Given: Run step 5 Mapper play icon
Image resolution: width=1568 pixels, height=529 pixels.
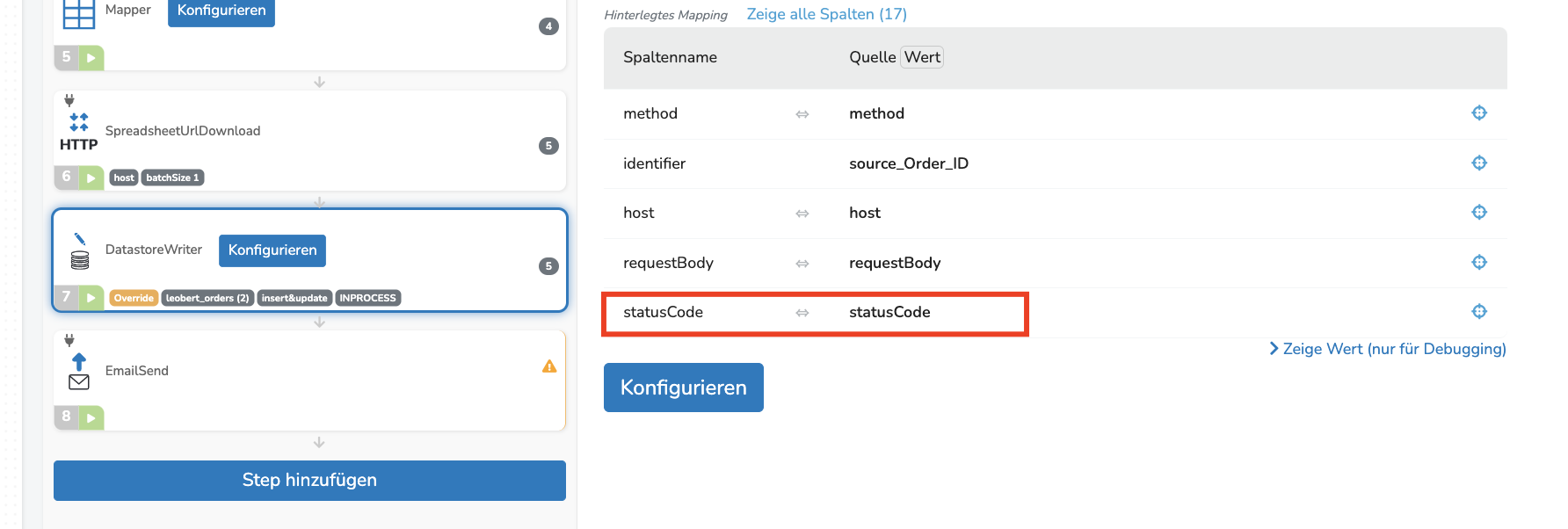Looking at the screenshot, I should [x=91, y=58].
